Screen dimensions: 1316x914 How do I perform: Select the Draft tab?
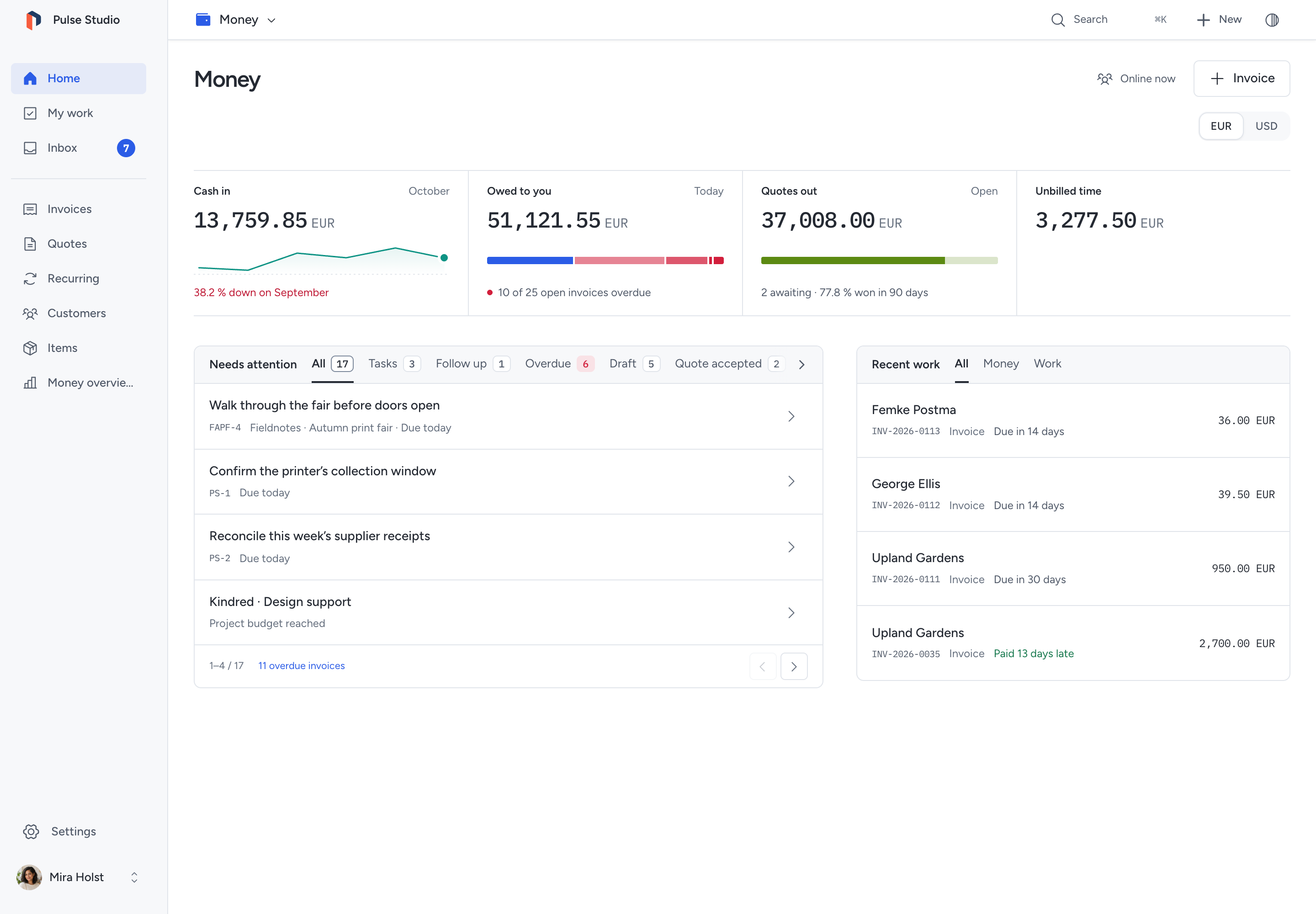[635, 364]
